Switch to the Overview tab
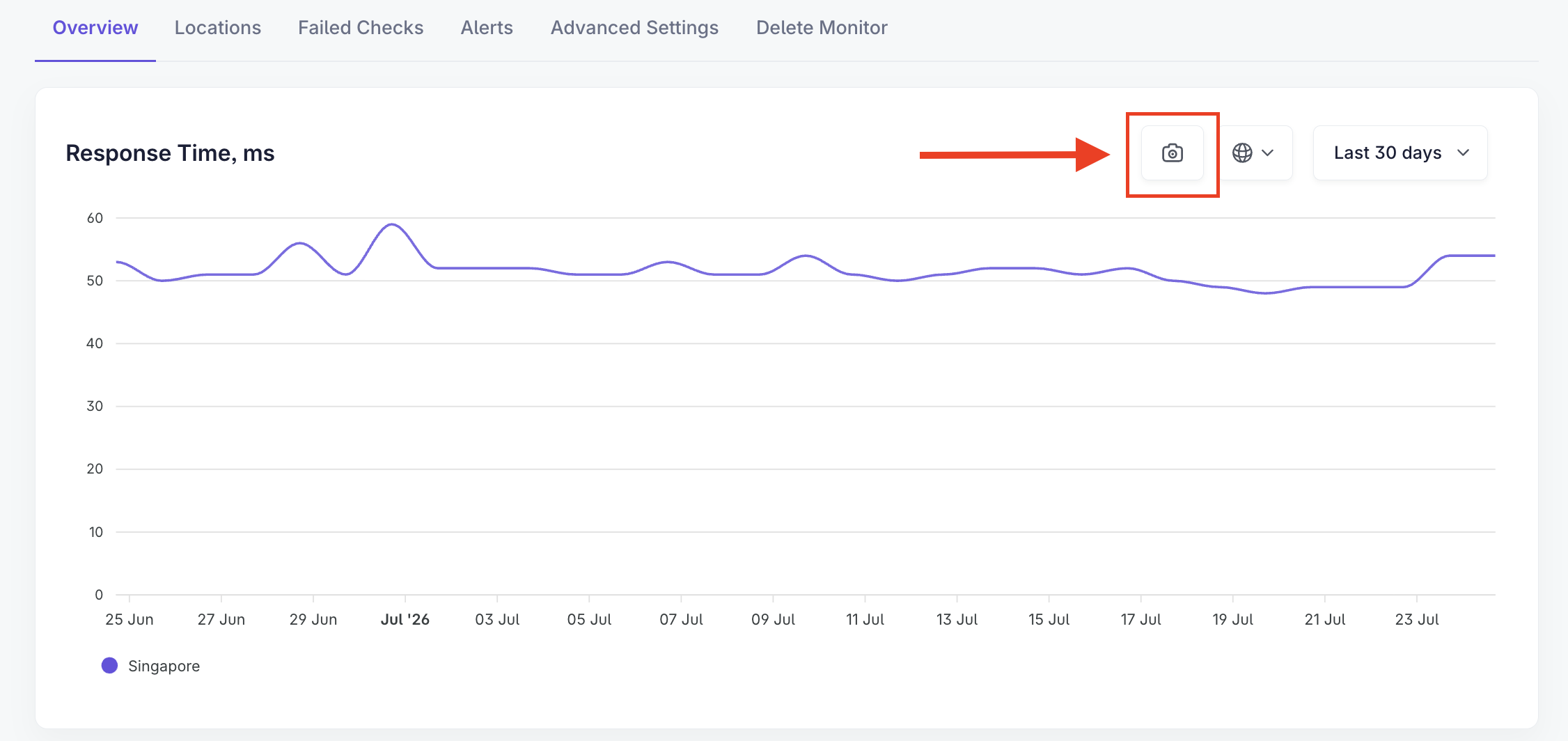 click(95, 28)
